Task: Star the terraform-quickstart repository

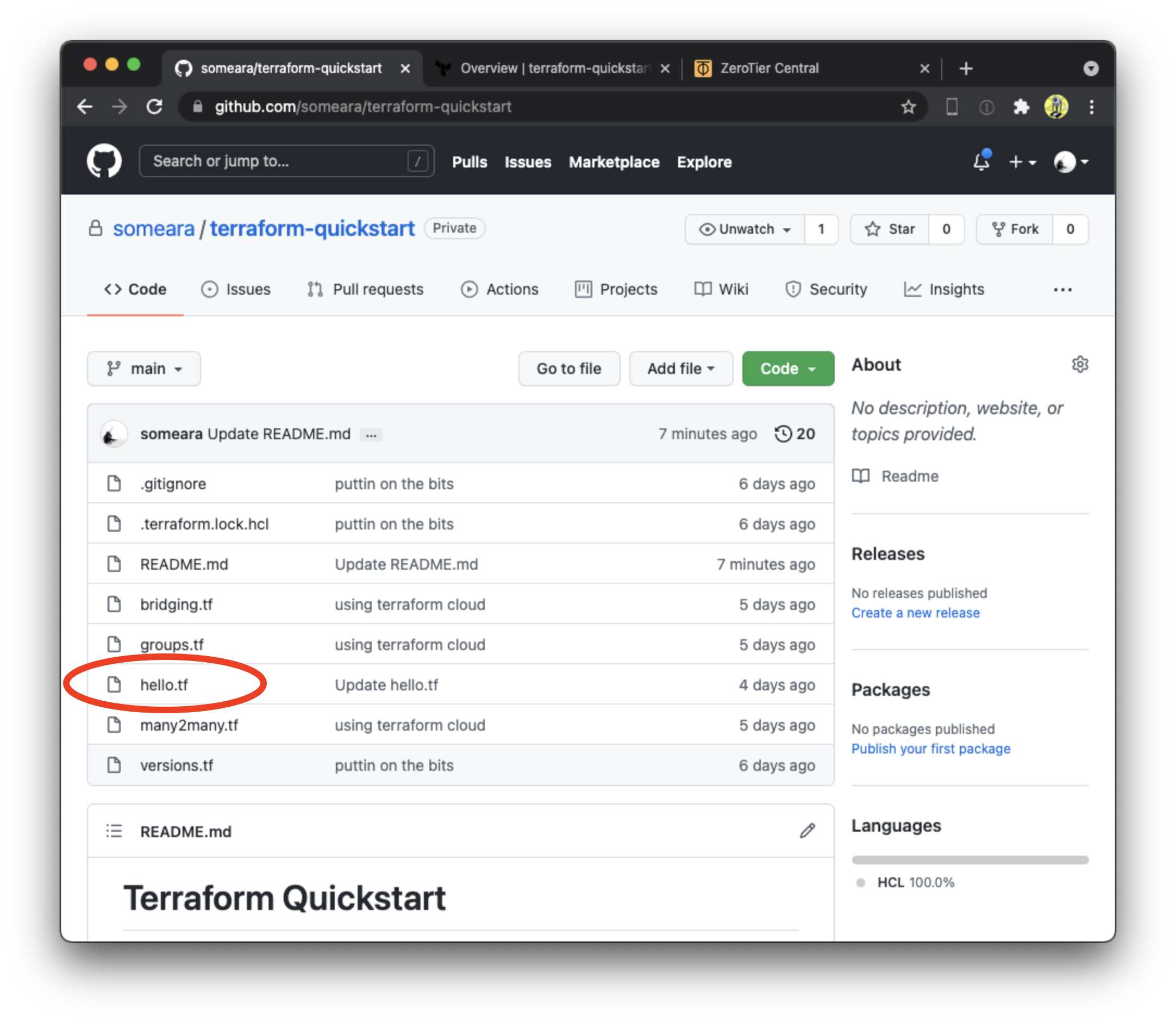Action: click(x=890, y=229)
